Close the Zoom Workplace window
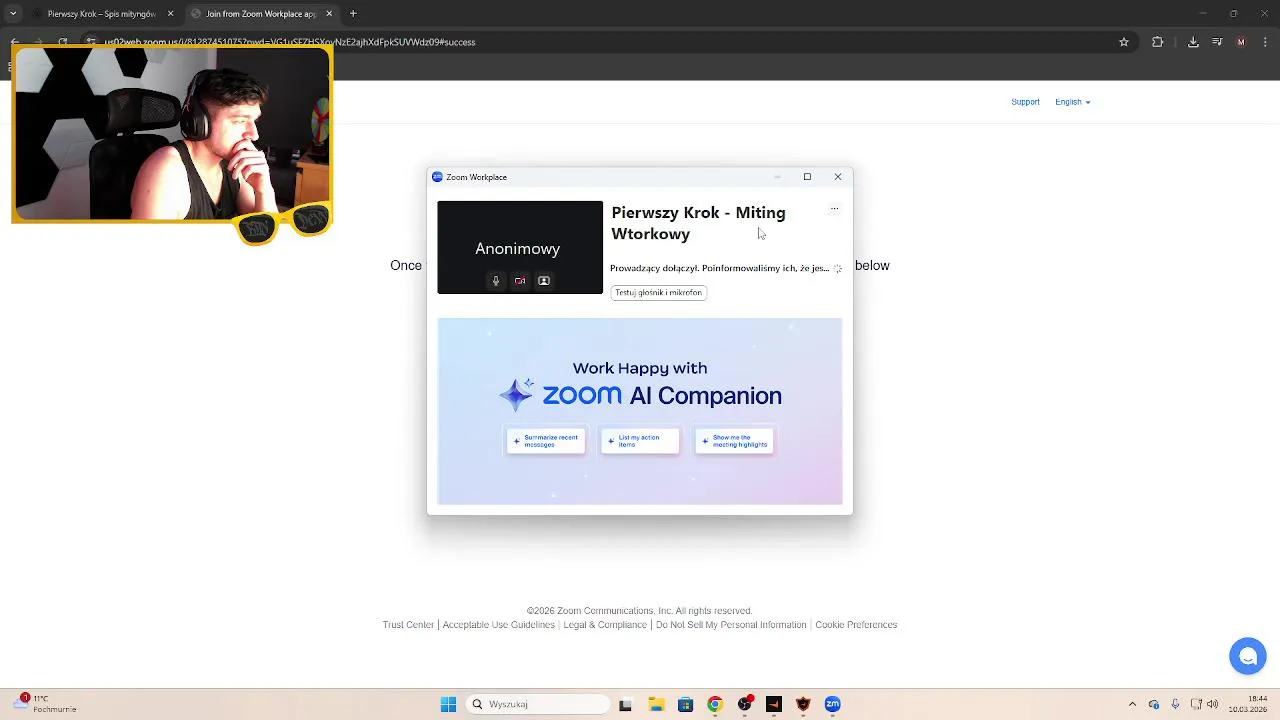This screenshot has height=720, width=1280. click(x=838, y=177)
